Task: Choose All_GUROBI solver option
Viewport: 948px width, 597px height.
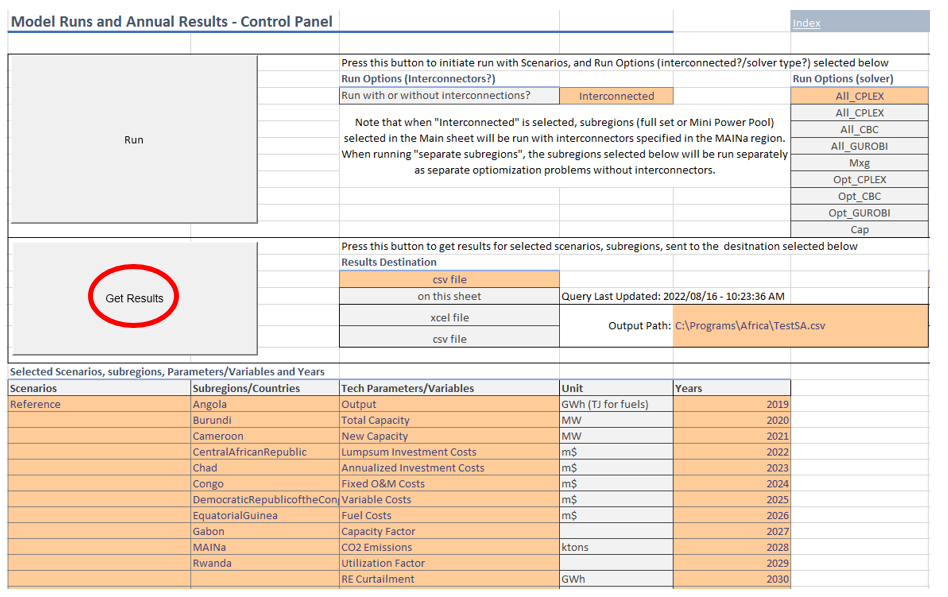Action: click(859, 146)
